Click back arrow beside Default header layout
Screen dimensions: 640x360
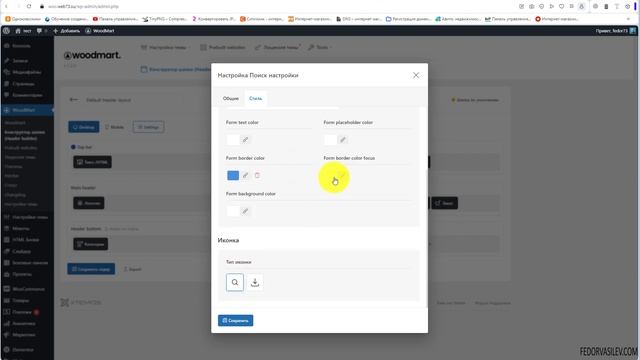[x=73, y=100]
